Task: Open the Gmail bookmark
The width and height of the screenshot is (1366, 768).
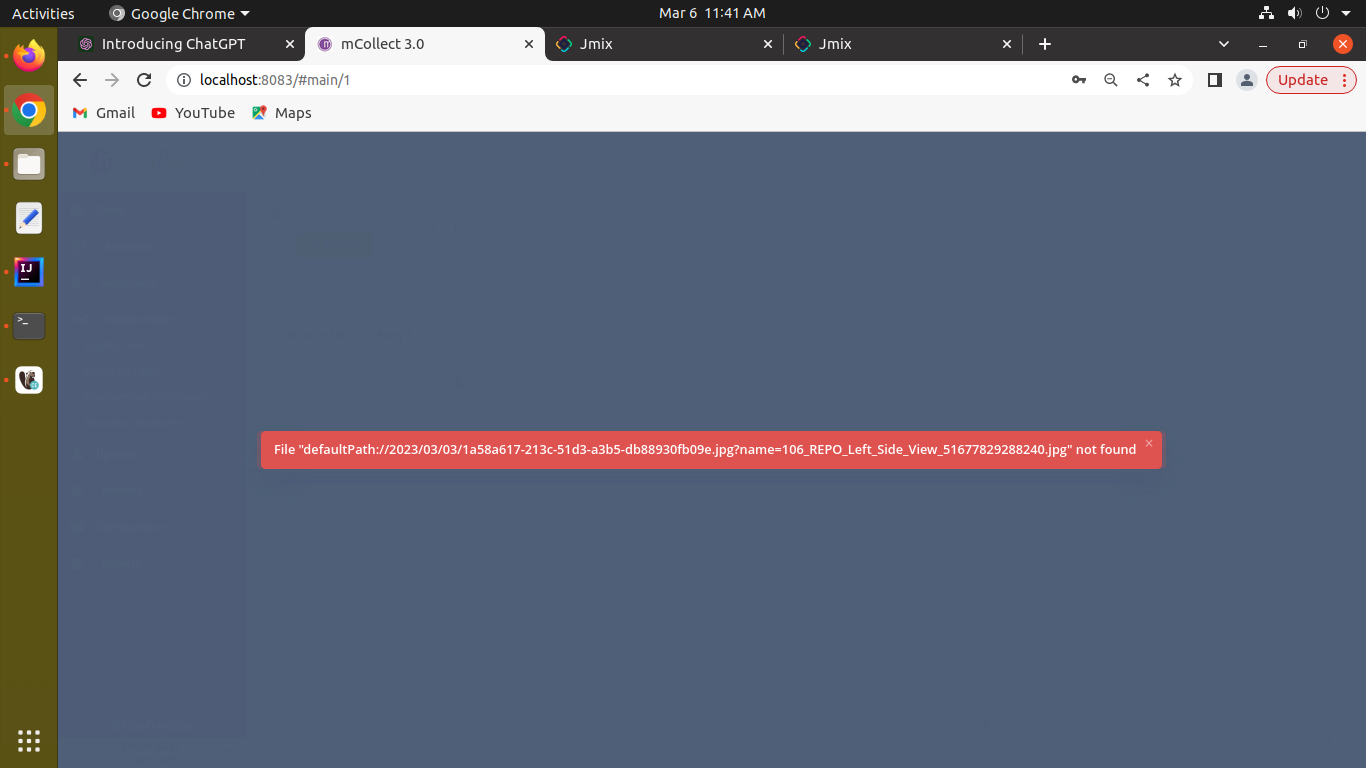Action: coord(104,113)
